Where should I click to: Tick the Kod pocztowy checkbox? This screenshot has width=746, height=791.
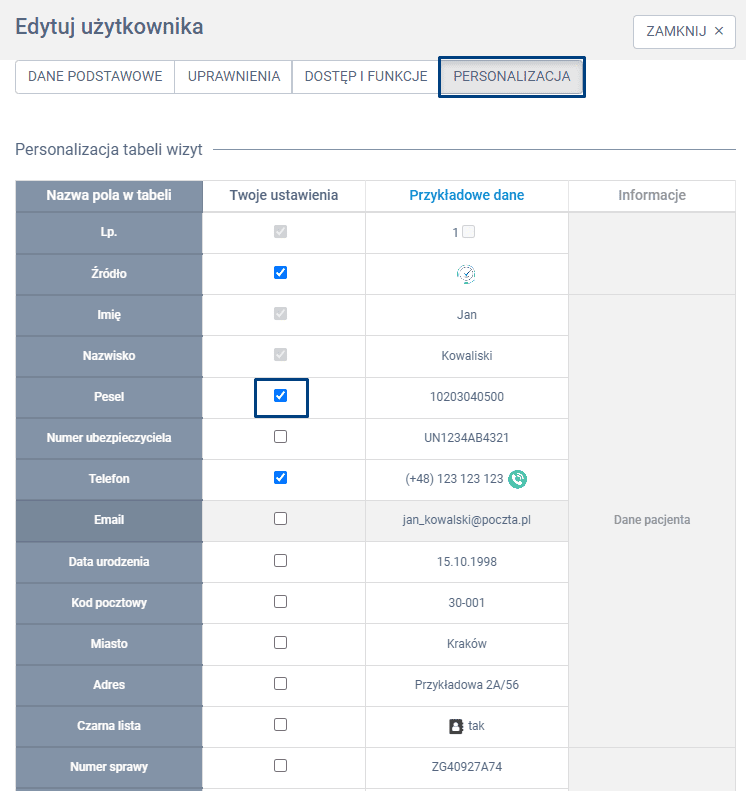point(280,602)
